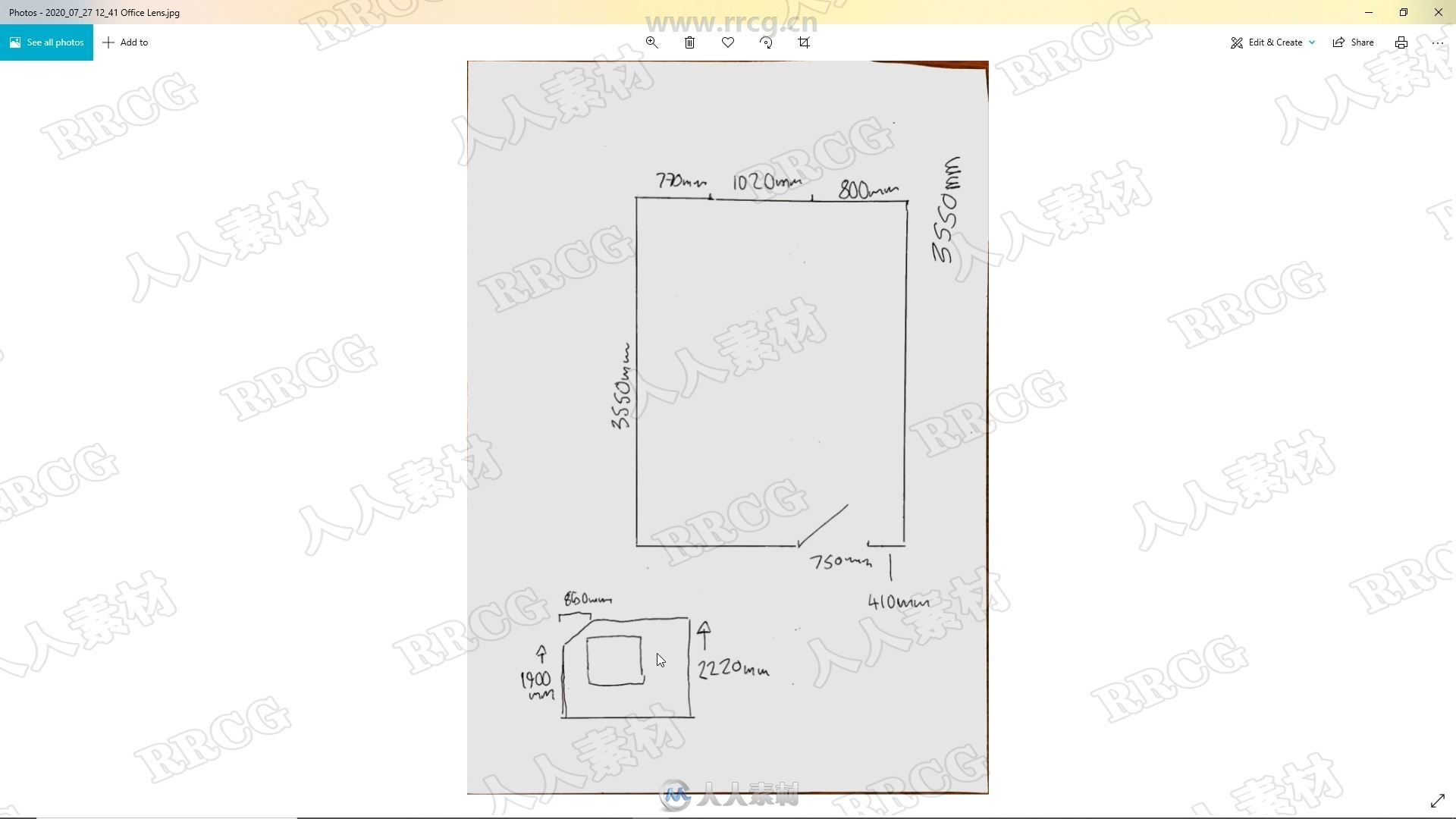Screen dimensions: 1456x819
Task: Open Edit & Create dropdown menu
Action: coord(1273,42)
